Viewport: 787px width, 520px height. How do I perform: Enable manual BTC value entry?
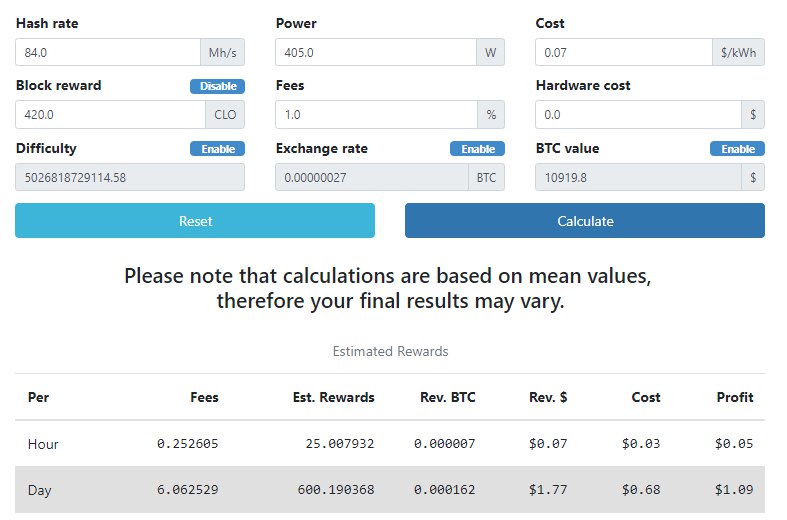[x=737, y=149]
